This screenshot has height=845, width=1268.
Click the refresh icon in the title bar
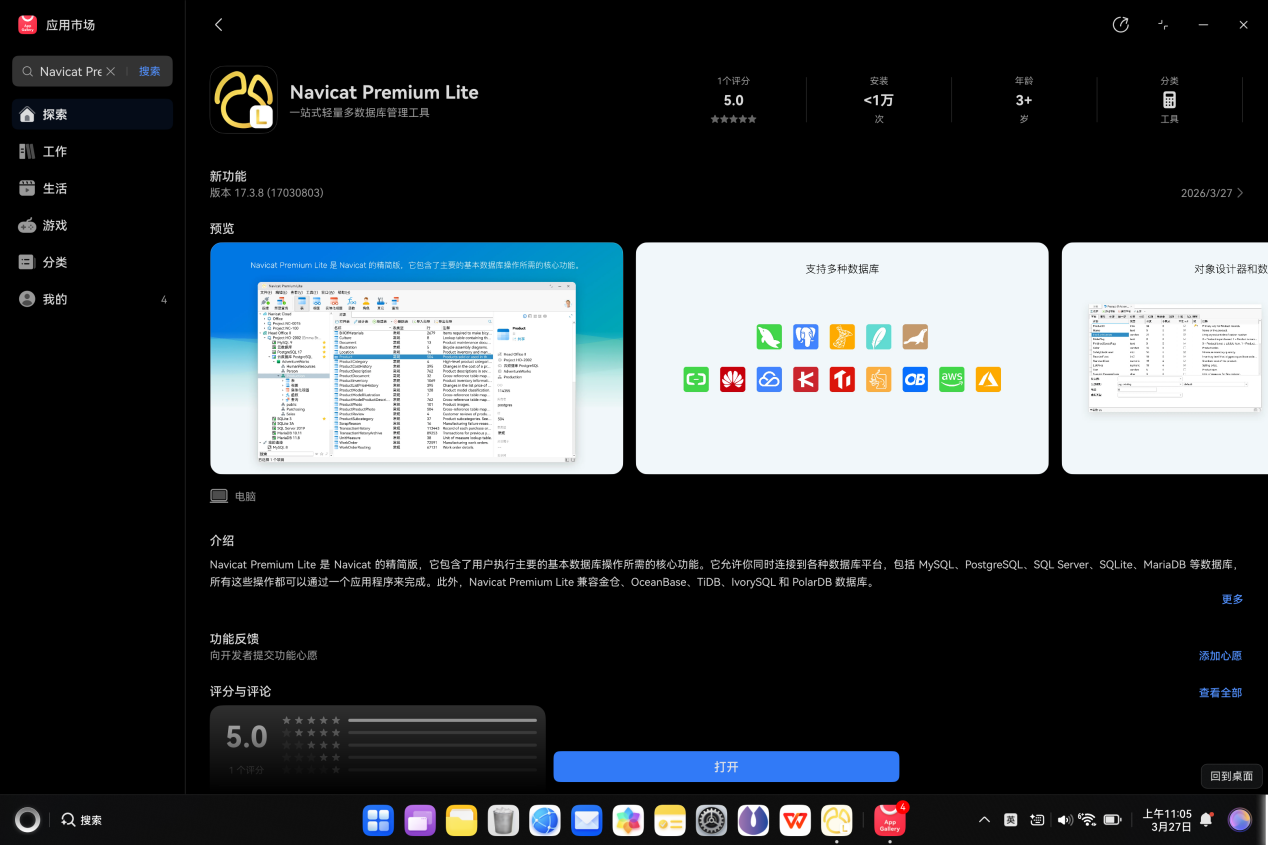tap(1120, 24)
